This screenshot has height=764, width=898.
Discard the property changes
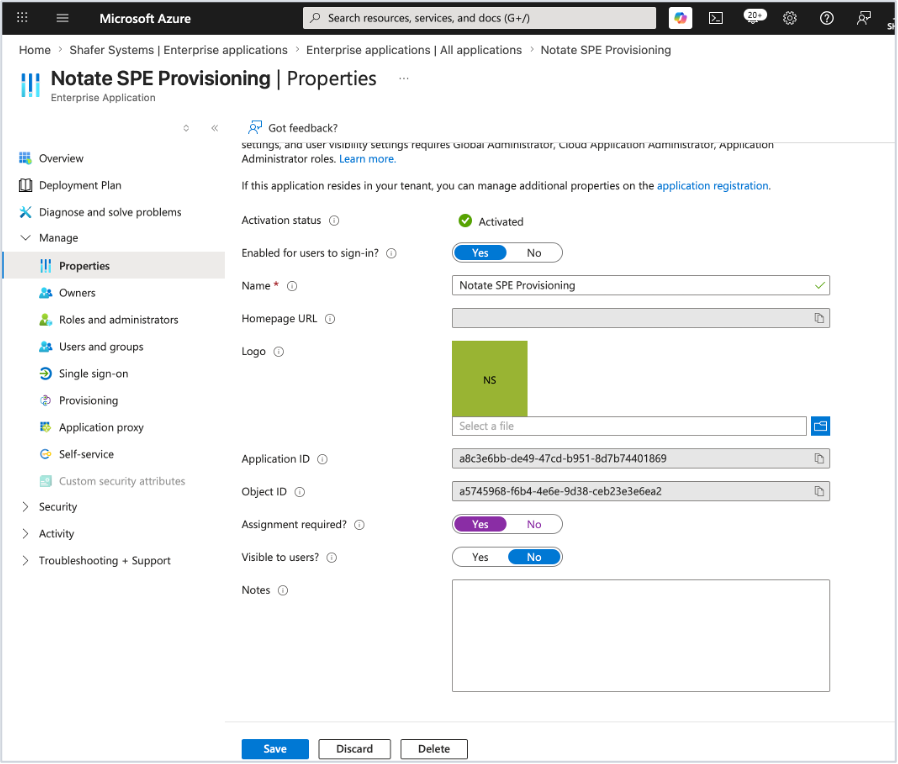pyautogui.click(x=355, y=749)
